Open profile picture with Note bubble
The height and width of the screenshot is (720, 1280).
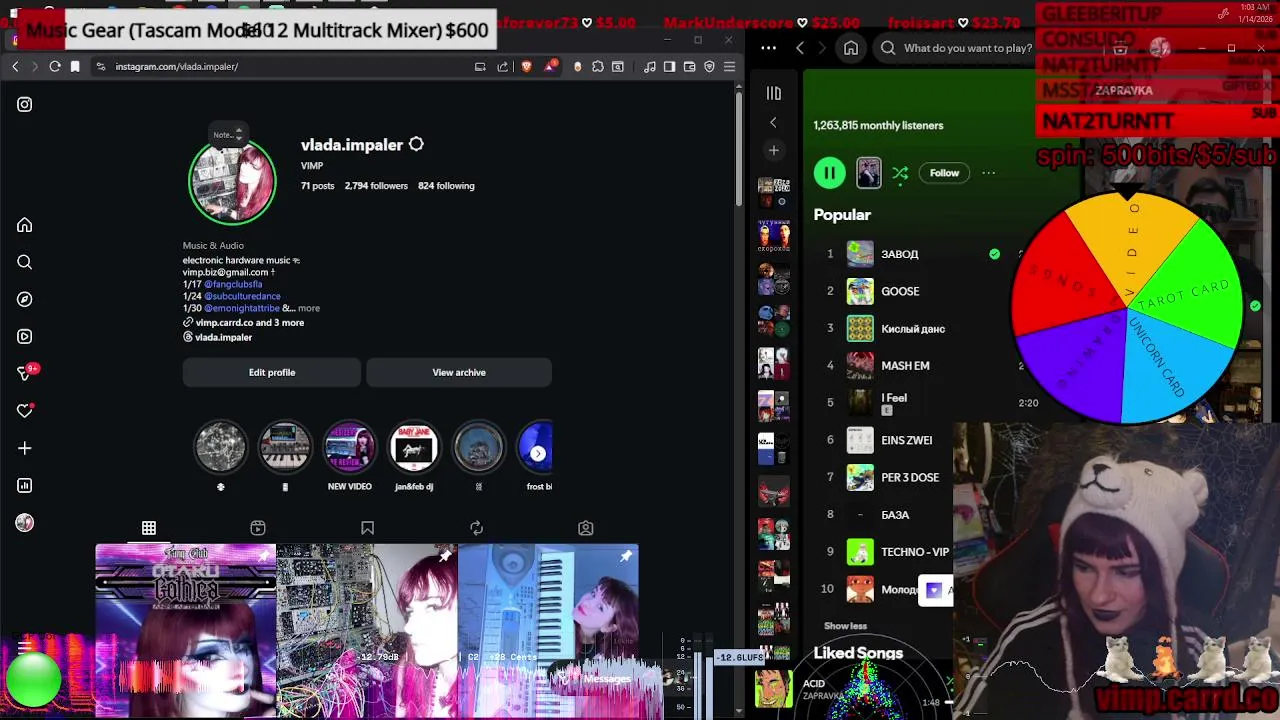[232, 181]
